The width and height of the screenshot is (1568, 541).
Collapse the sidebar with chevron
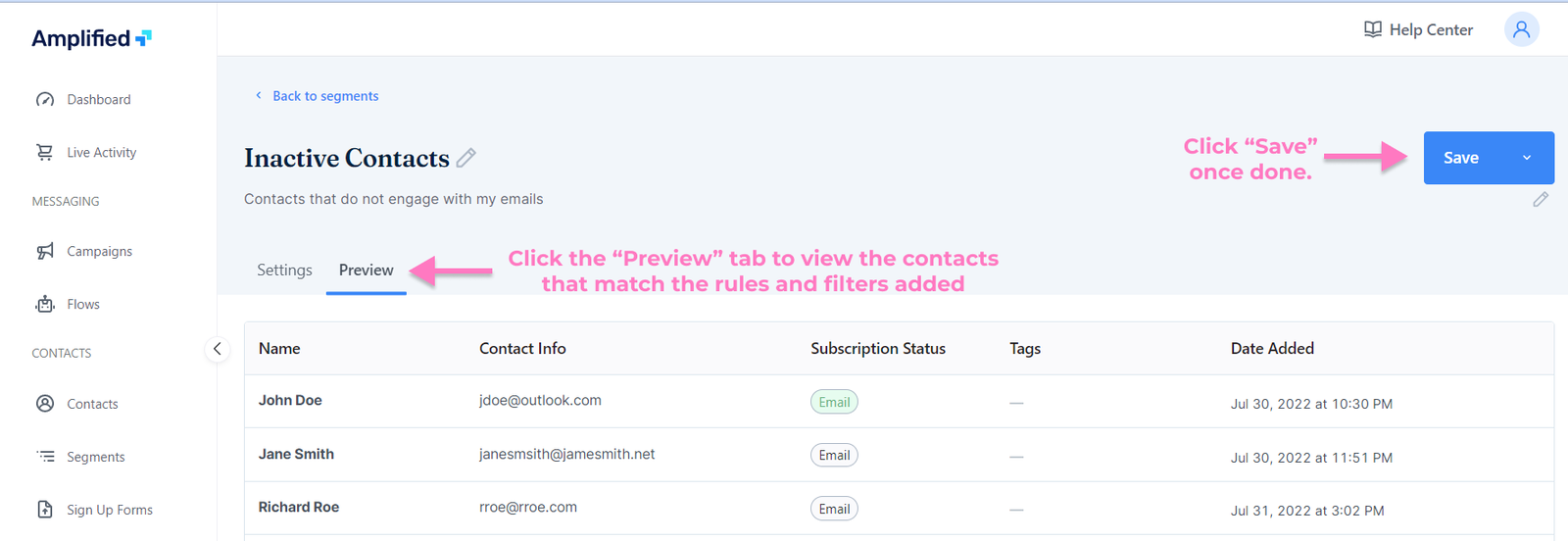[x=218, y=349]
